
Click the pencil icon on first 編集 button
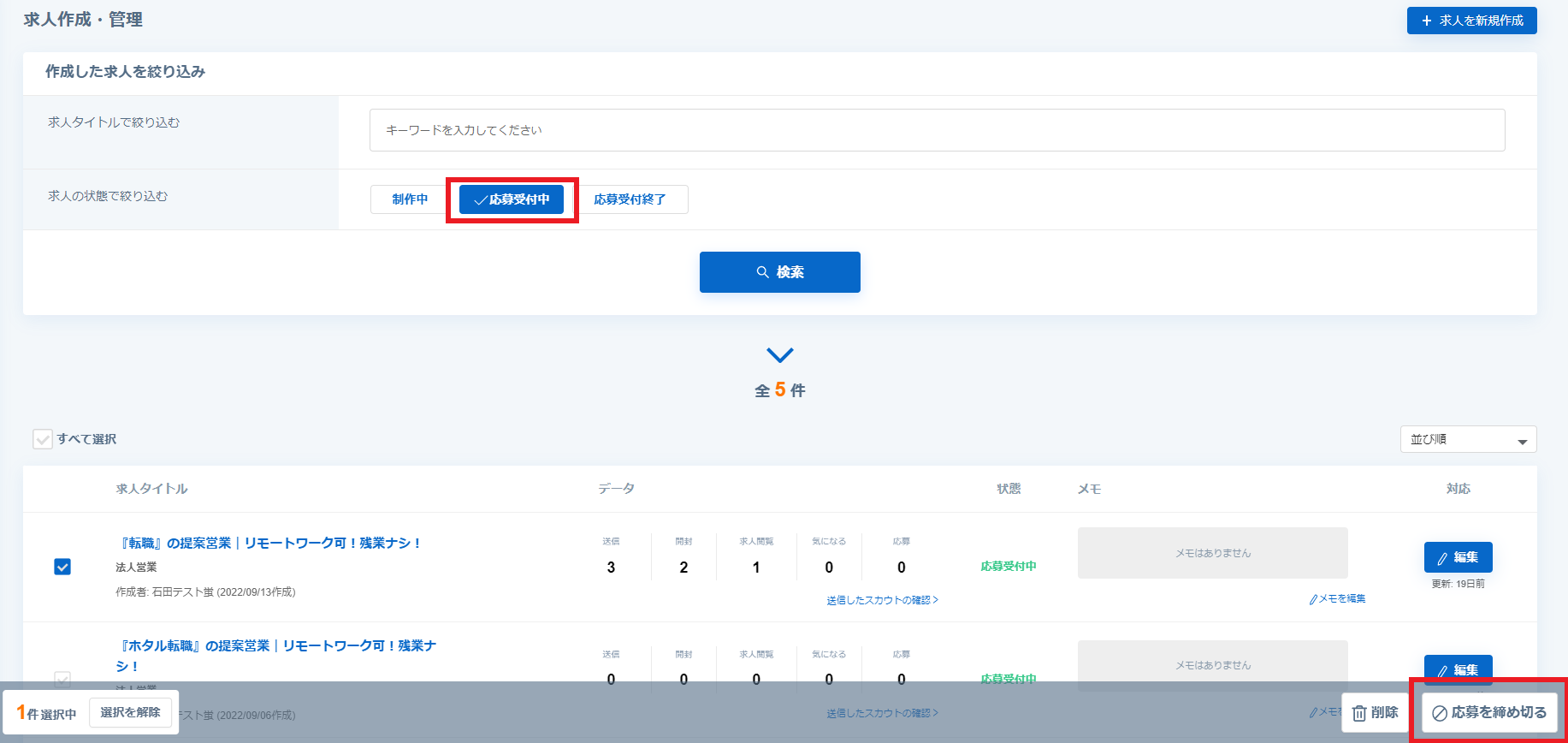pos(1442,558)
